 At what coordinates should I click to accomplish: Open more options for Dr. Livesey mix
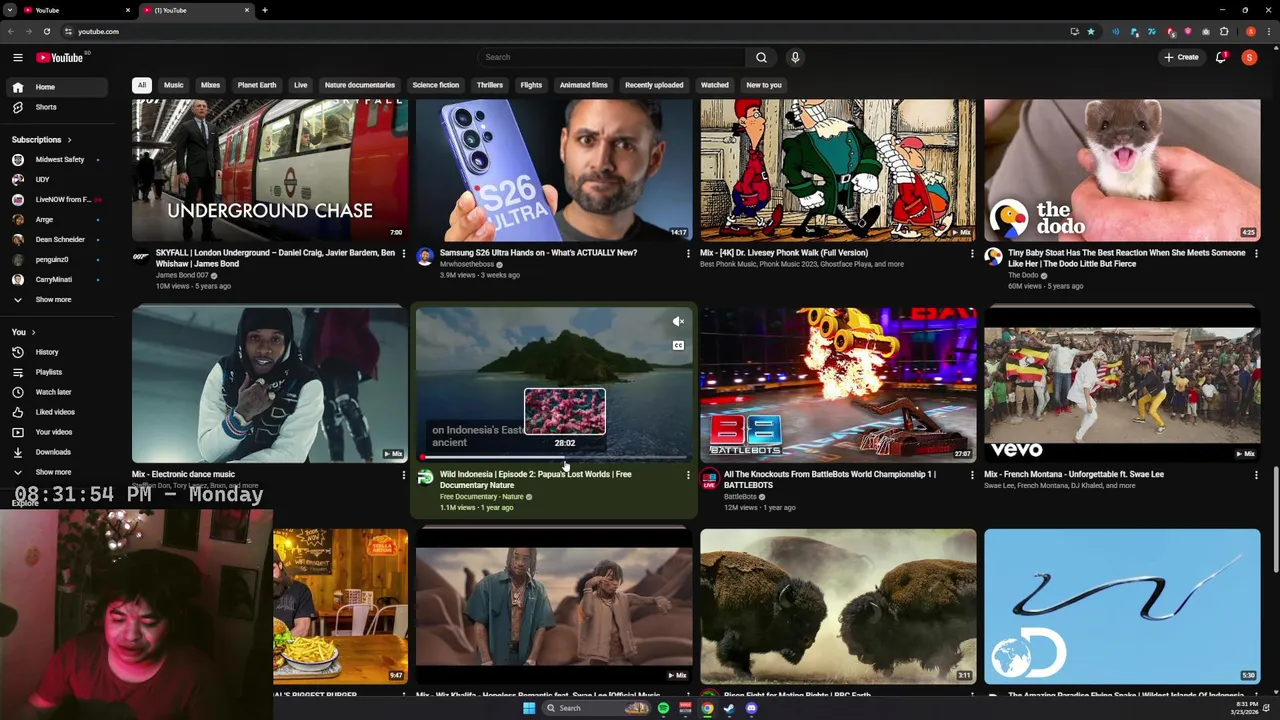click(x=972, y=253)
